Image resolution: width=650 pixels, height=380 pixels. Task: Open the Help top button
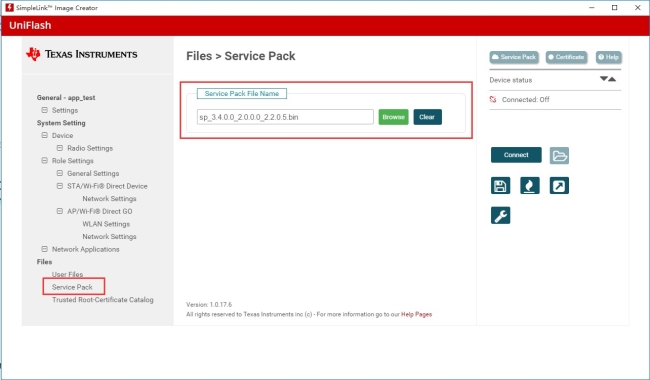[609, 57]
